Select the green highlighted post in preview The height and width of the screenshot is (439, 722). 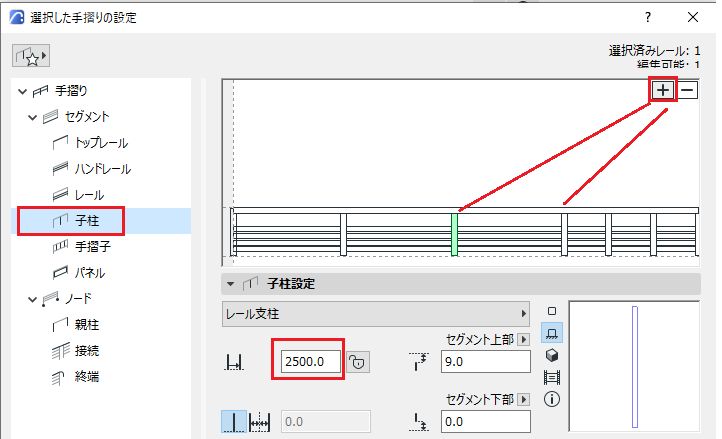tap(454, 234)
